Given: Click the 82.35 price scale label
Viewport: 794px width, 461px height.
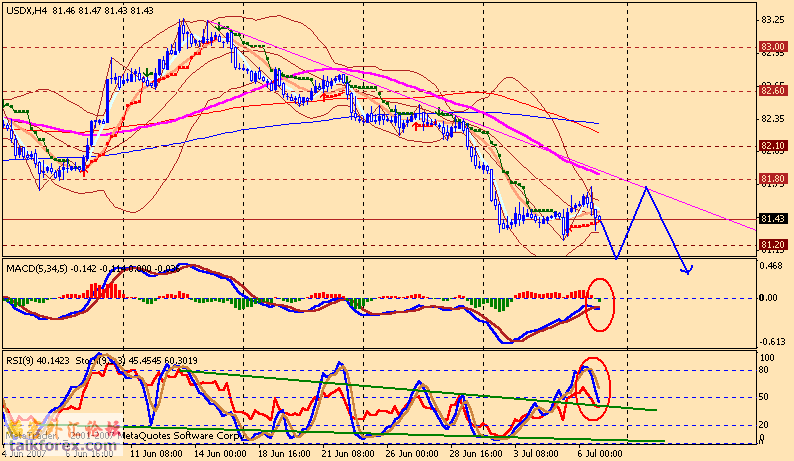Looking at the screenshot, I should [x=773, y=119].
